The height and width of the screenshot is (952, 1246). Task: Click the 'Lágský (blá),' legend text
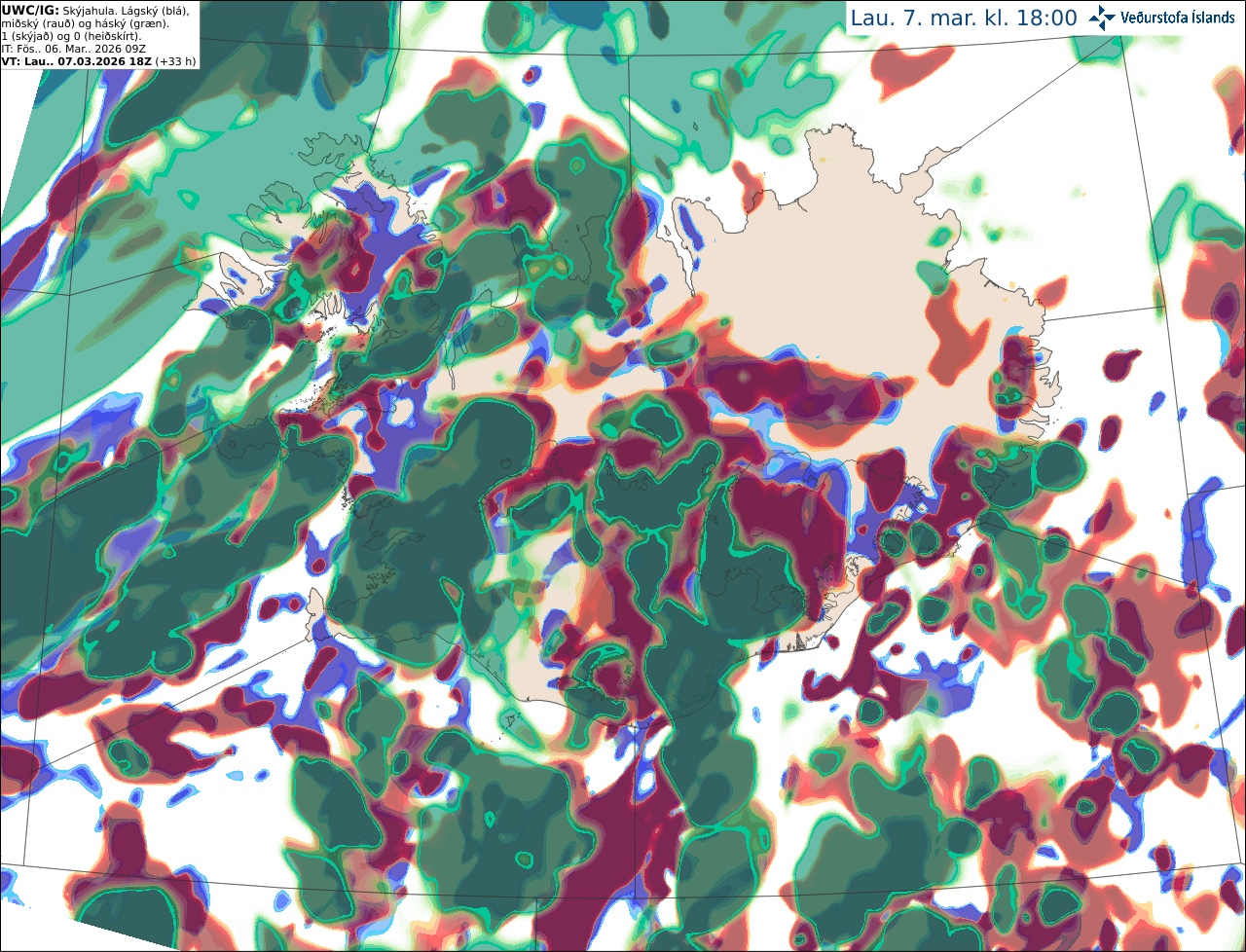(156, 10)
